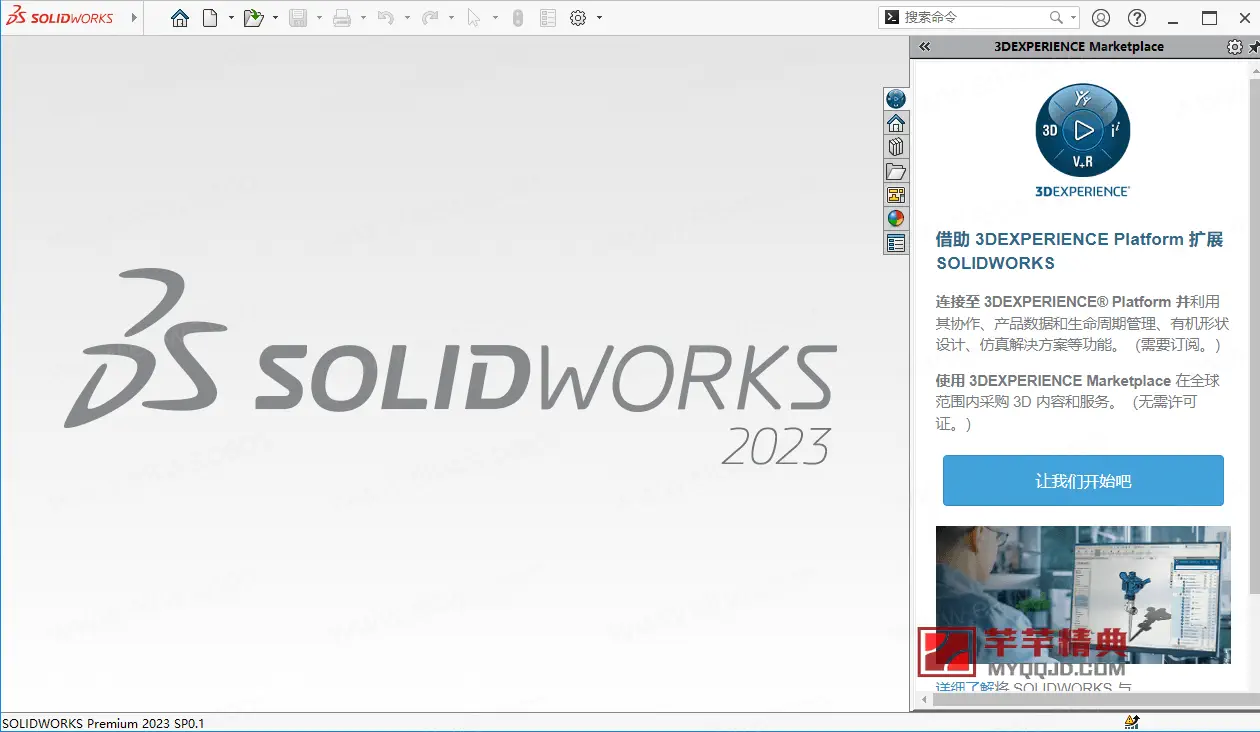The height and width of the screenshot is (732, 1260).
Task: Expand the Undo history dropdown arrow
Action: pos(407,17)
